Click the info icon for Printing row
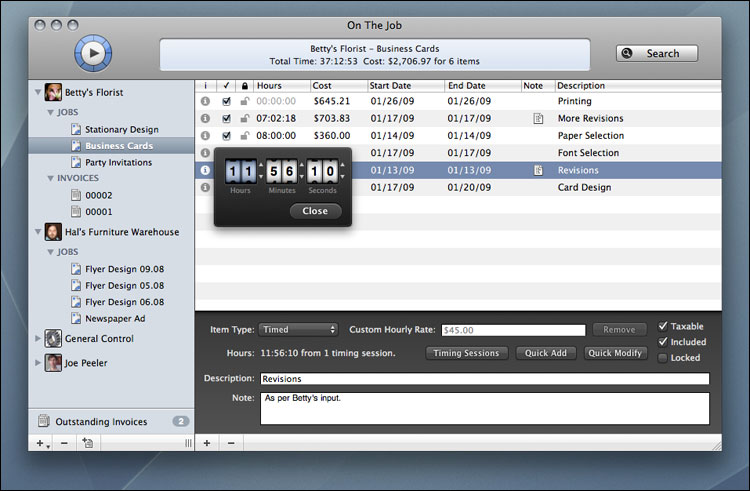This screenshot has width=750, height=491. click(205, 101)
